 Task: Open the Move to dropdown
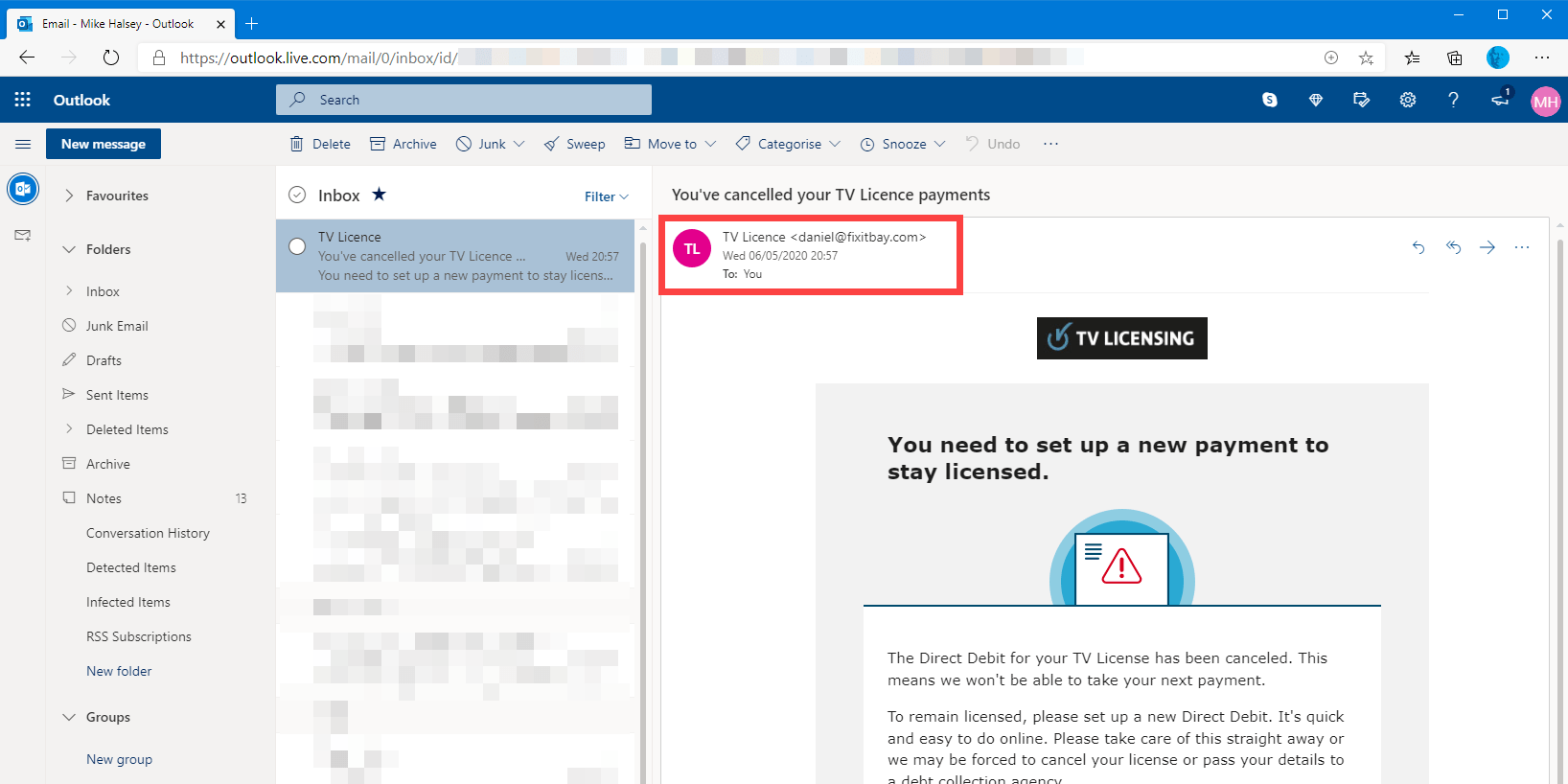[670, 144]
